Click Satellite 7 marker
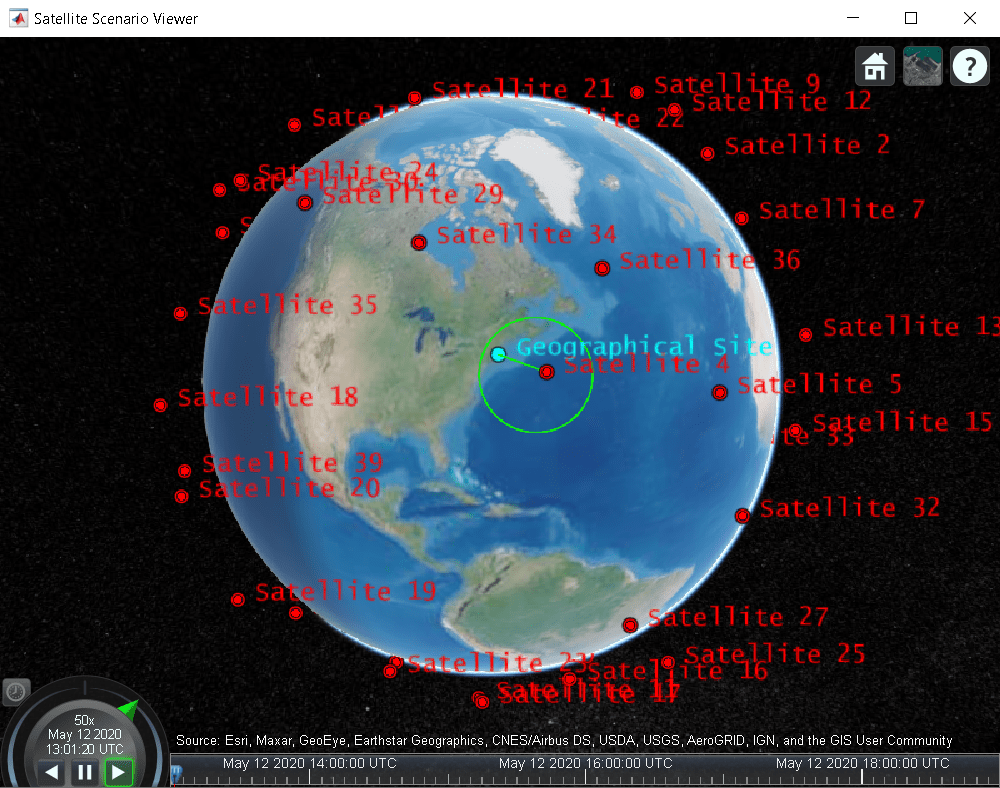The image size is (1000, 788). (742, 218)
